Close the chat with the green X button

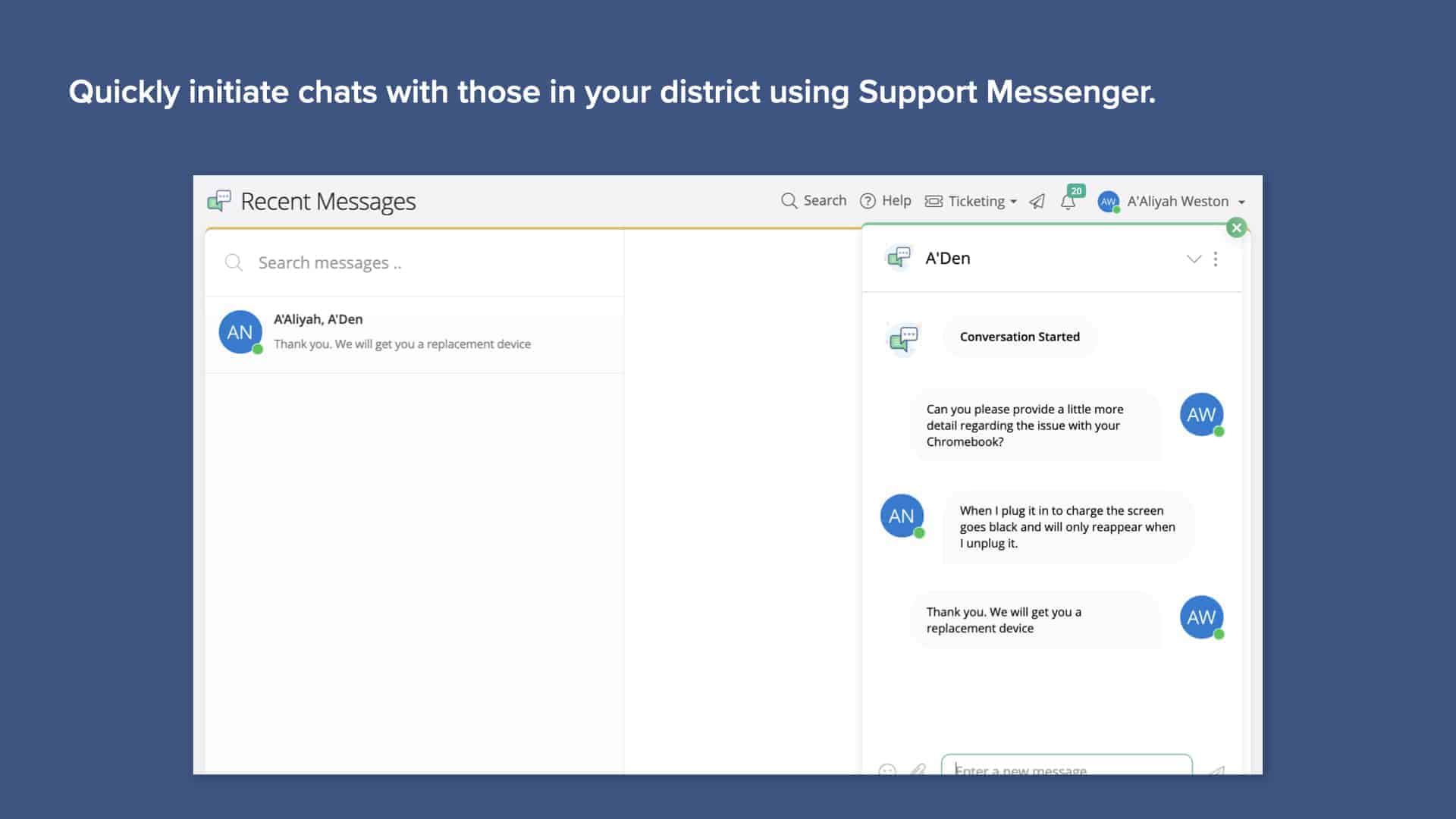pos(1237,227)
